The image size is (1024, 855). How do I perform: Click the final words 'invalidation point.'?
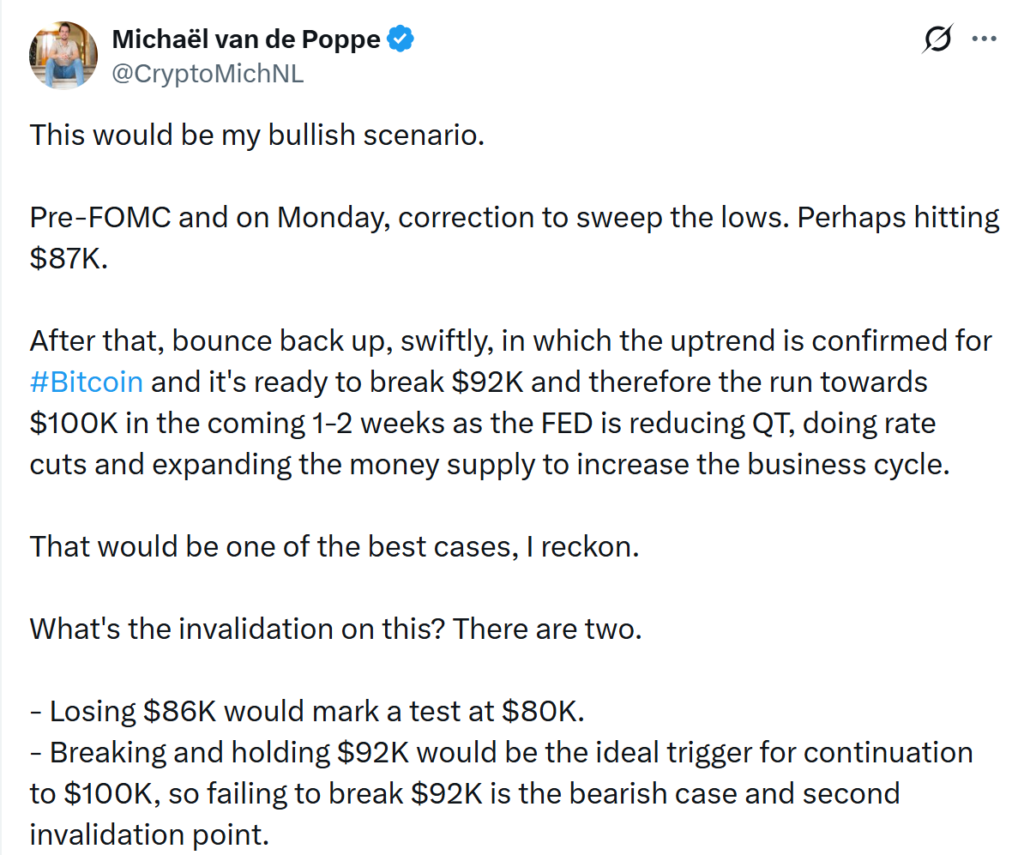pos(149,834)
